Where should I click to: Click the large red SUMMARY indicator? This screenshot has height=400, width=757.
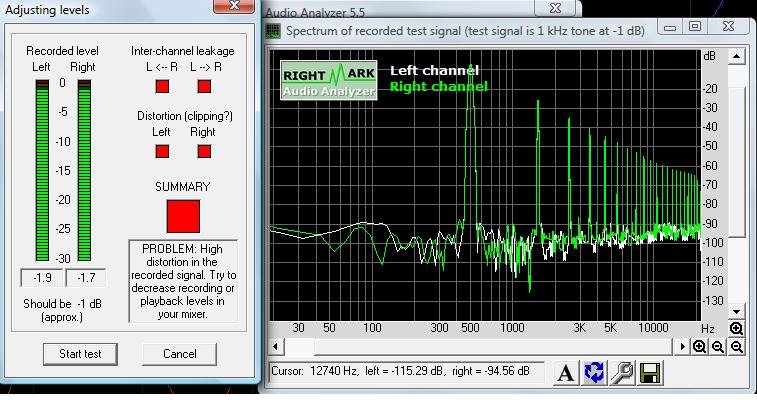pos(183,216)
